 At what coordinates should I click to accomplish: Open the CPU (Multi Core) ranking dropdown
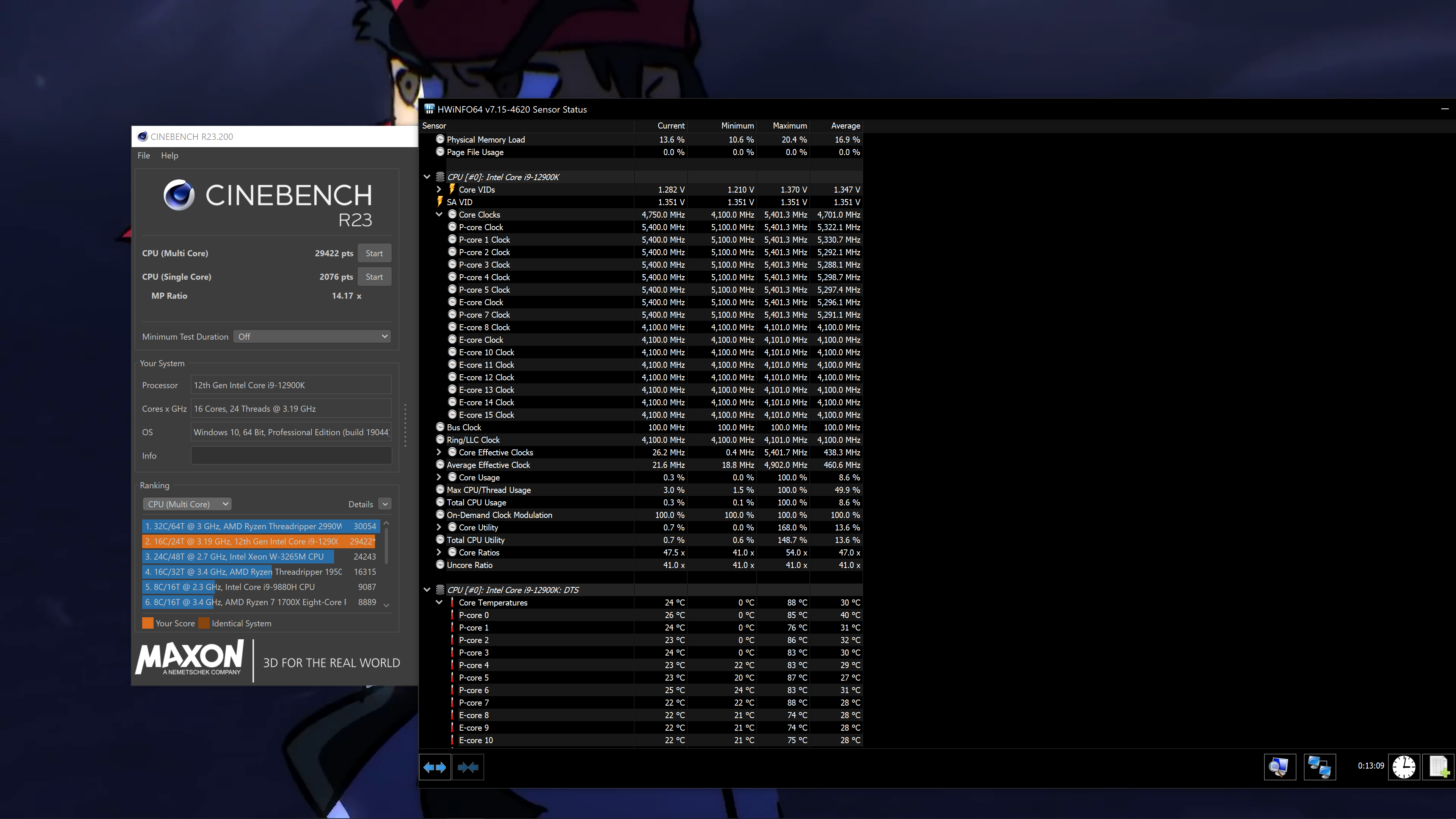pyautogui.click(x=187, y=504)
